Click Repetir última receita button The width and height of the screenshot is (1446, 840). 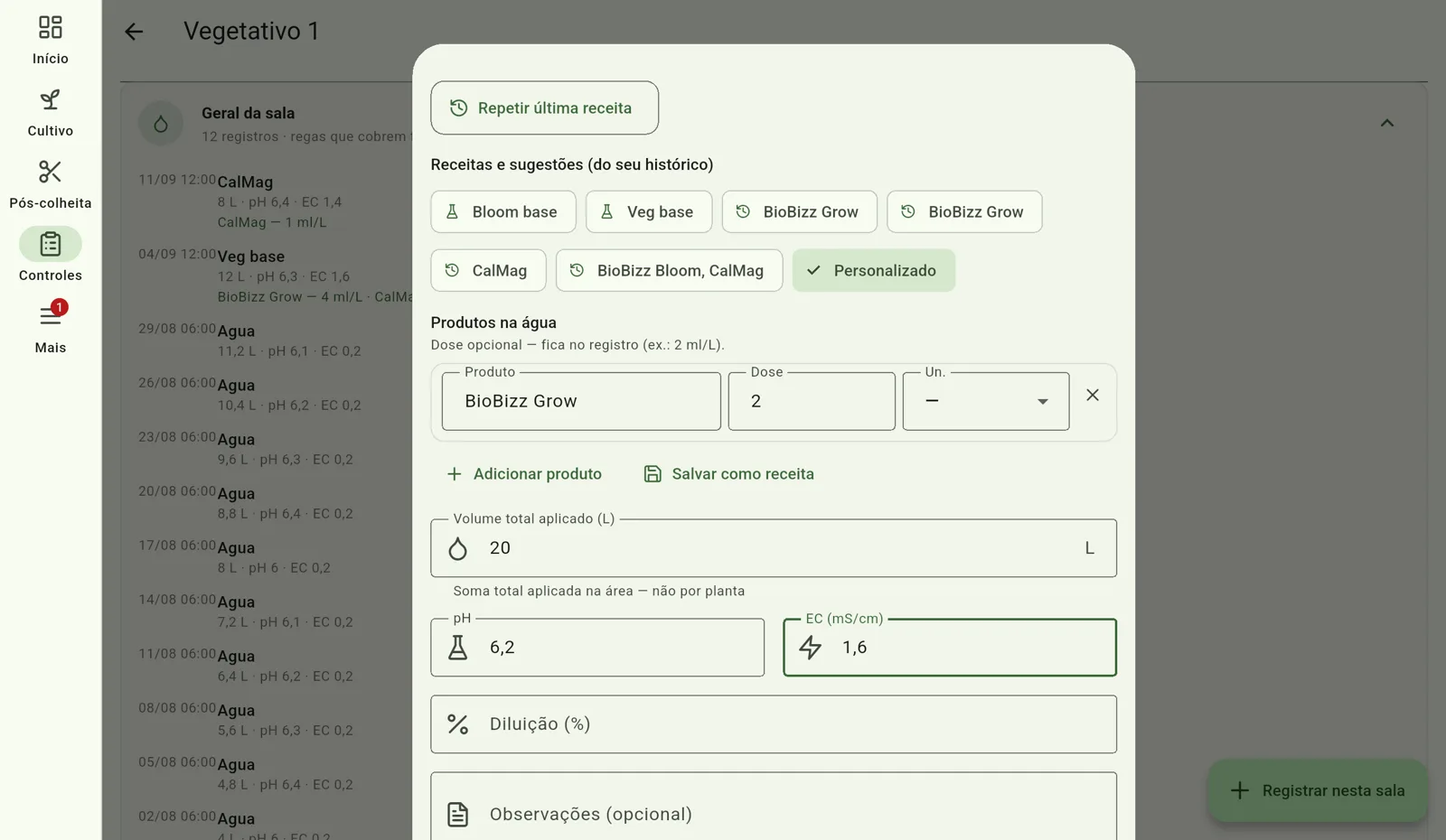545,107
